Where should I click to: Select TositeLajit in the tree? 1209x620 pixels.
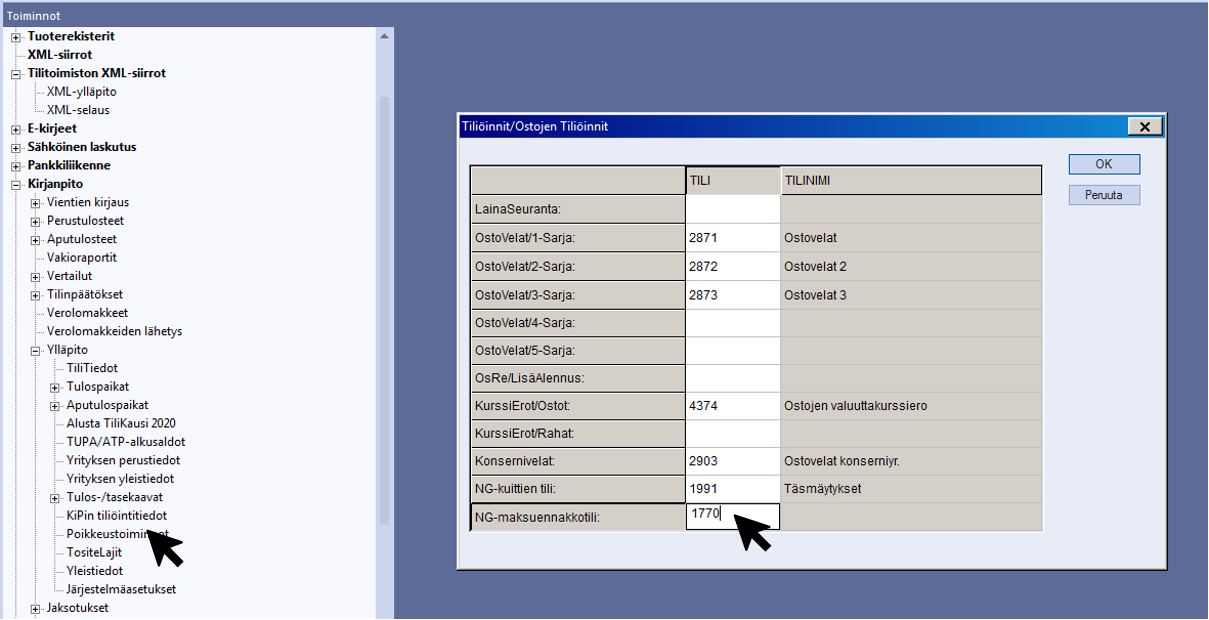94,552
